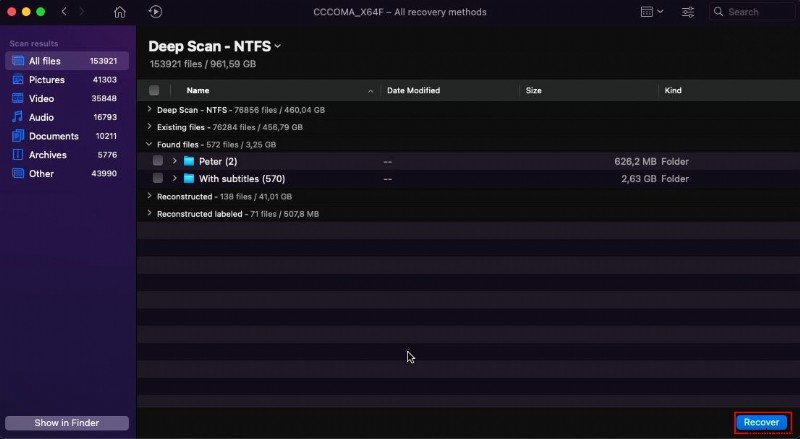Image resolution: width=800 pixels, height=439 pixels.
Task: Click the Show in Finder button
Action: [x=67, y=423]
